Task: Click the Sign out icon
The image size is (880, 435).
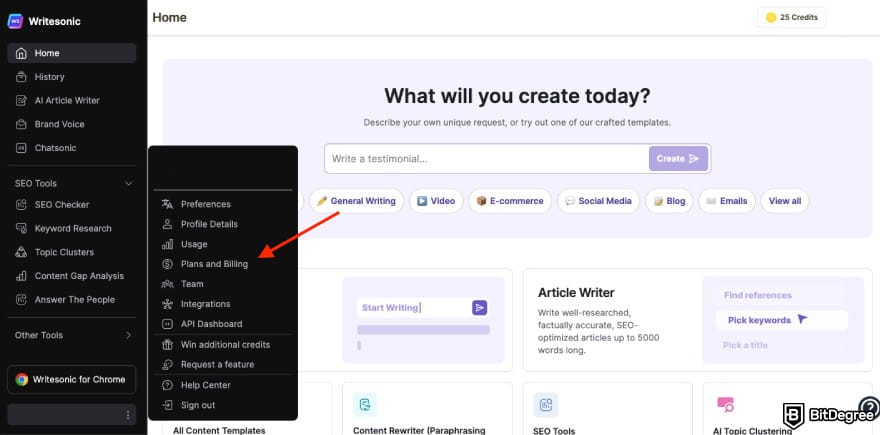Action: tap(167, 405)
